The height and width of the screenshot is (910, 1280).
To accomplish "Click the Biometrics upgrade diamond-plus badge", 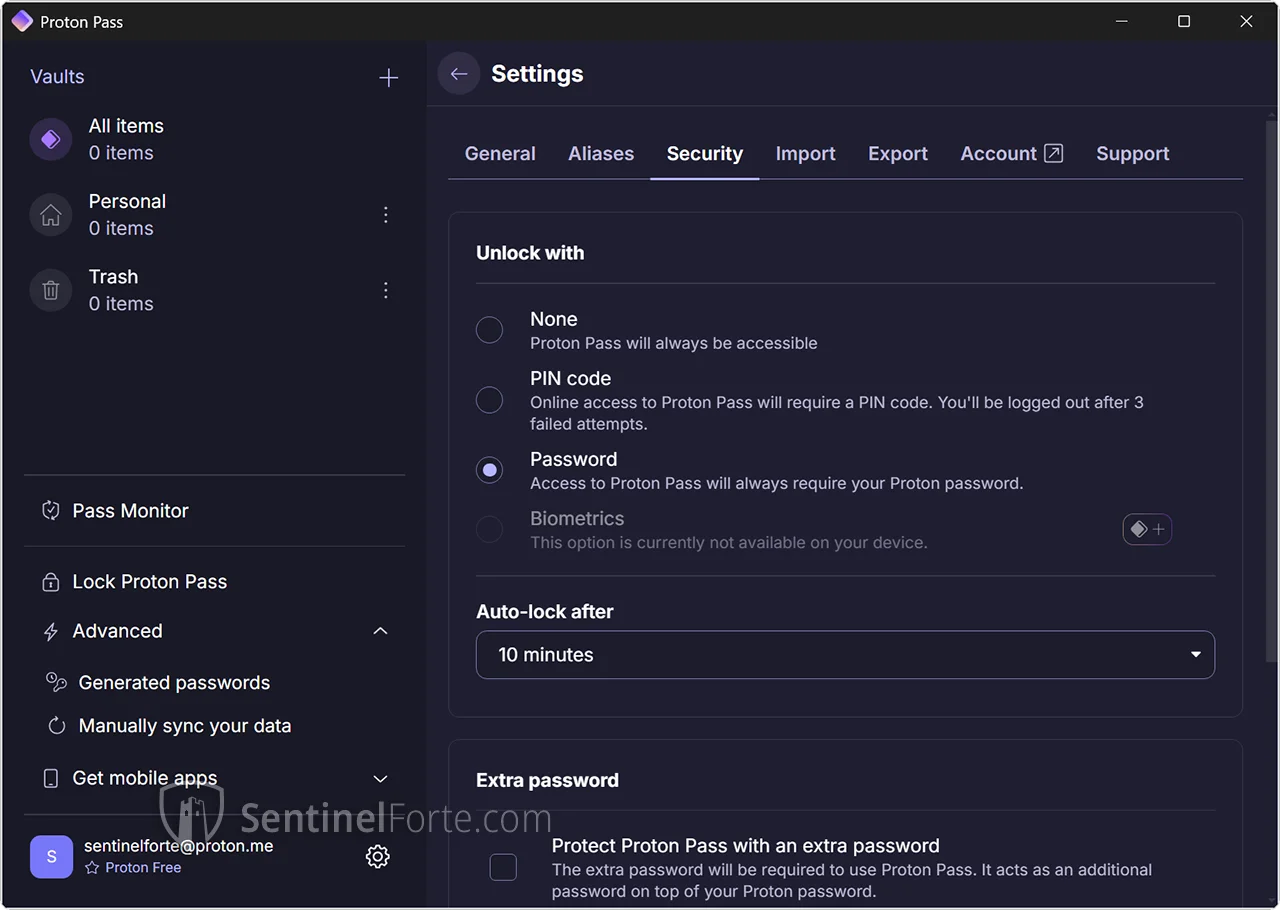I will [1147, 530].
